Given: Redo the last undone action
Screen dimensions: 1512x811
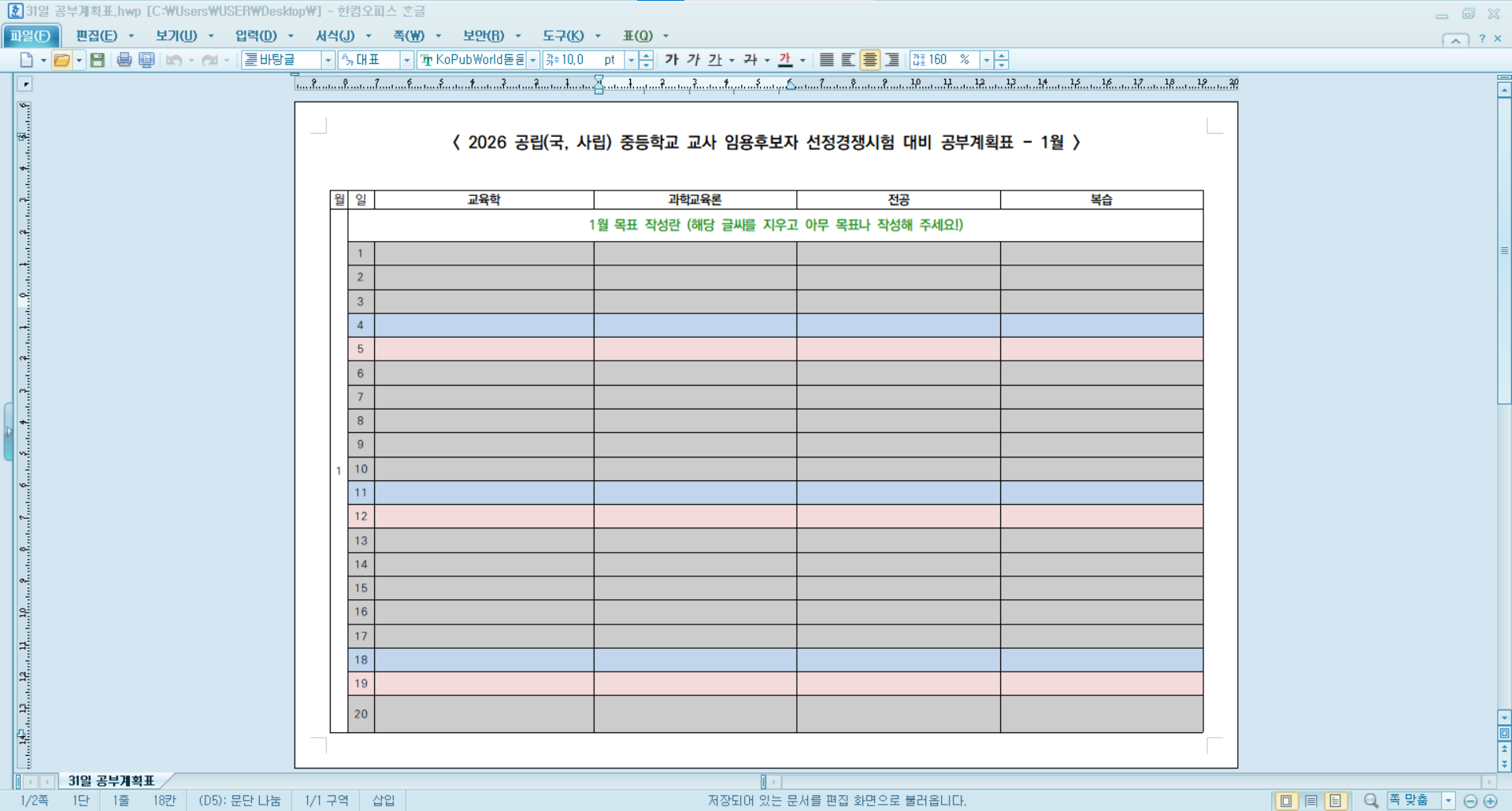Looking at the screenshot, I should pos(209,60).
